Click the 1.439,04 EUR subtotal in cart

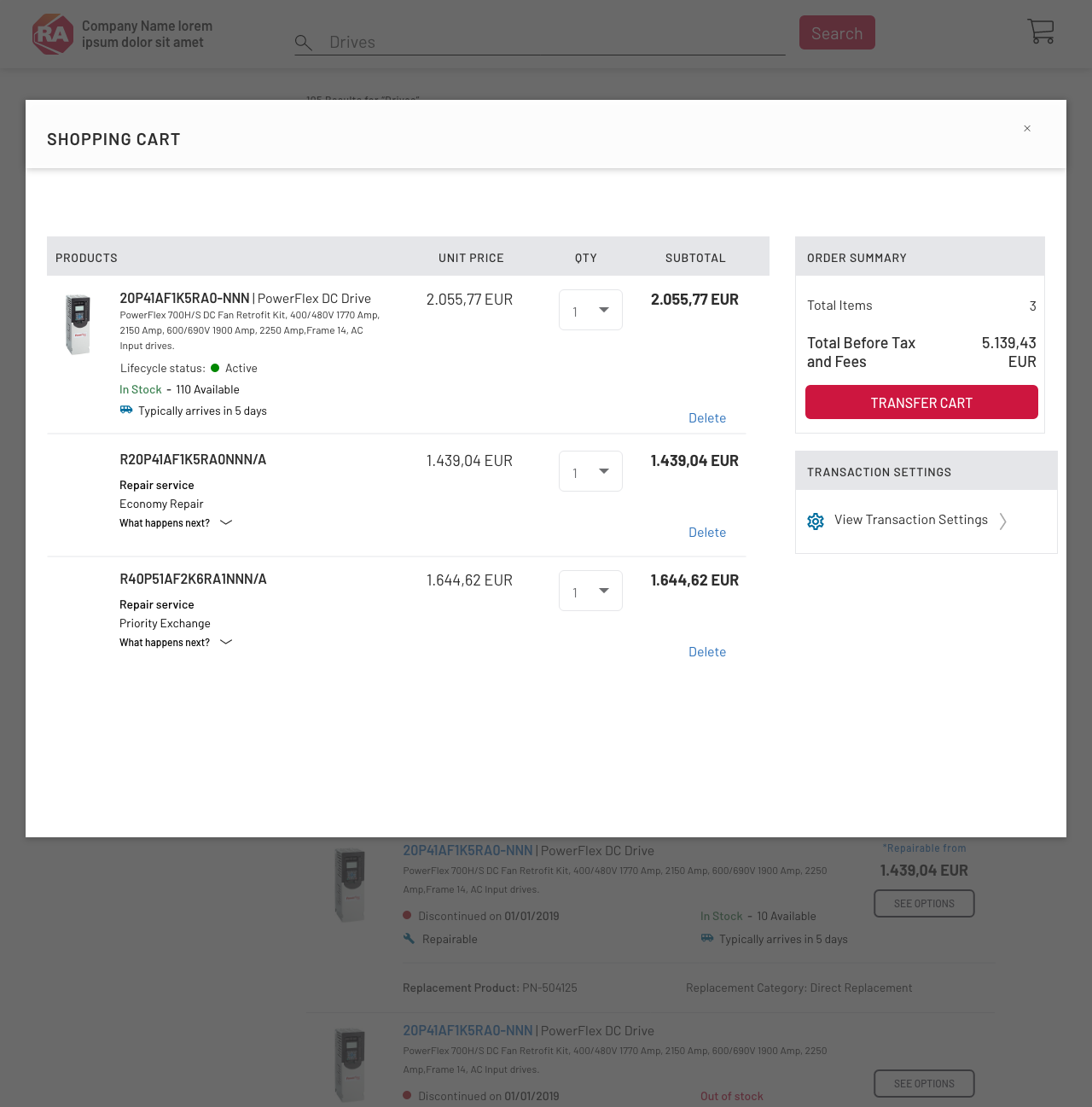click(x=694, y=461)
